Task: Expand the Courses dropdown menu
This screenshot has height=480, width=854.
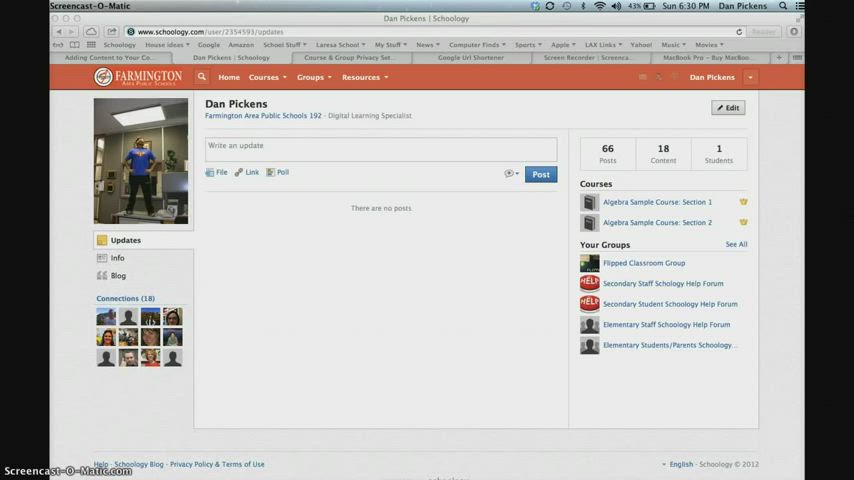Action: 267,77
